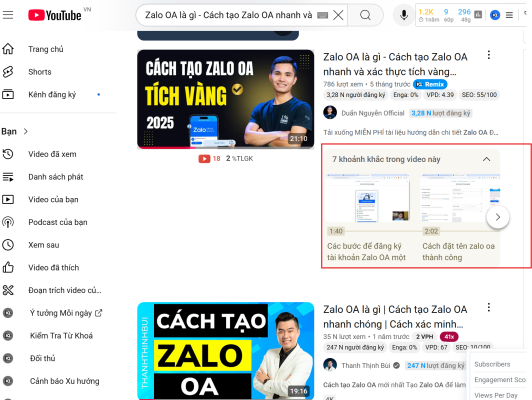Collapse the '7 khoảnh khắc trong video này' section
This screenshot has width=532, height=400.
click(x=486, y=159)
